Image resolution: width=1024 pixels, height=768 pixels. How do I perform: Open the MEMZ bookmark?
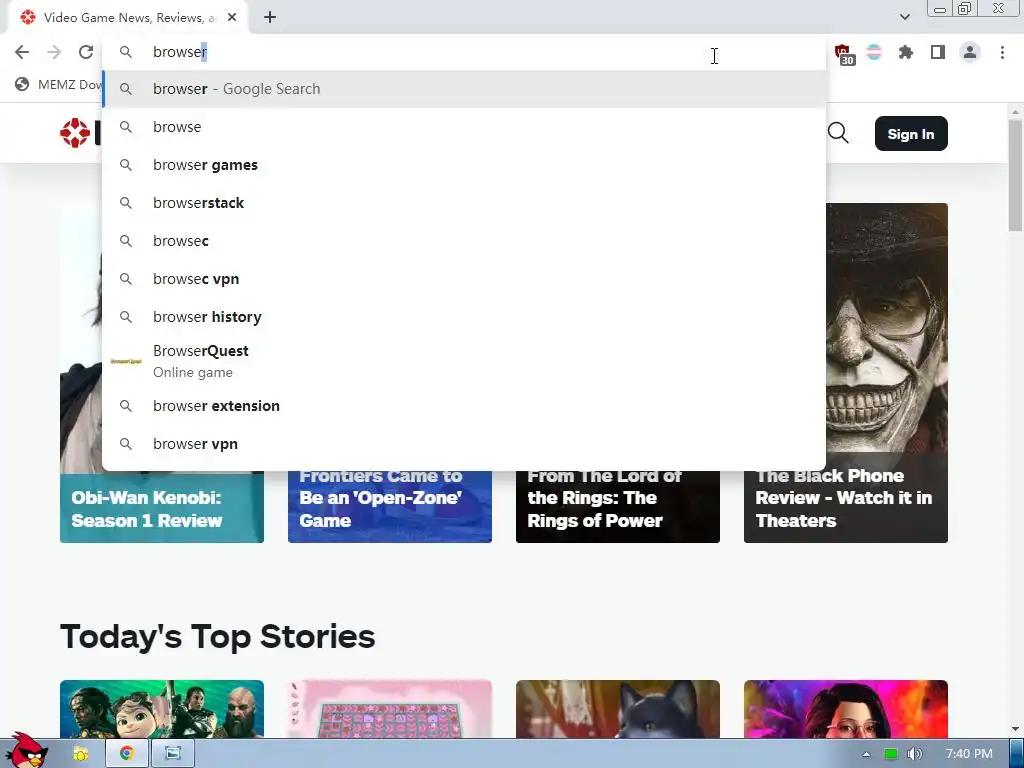pyautogui.click(x=59, y=84)
